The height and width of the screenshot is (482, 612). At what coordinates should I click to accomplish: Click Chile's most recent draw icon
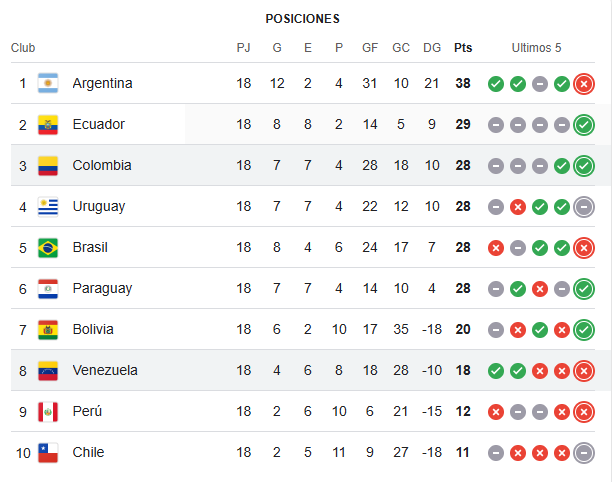(x=584, y=453)
